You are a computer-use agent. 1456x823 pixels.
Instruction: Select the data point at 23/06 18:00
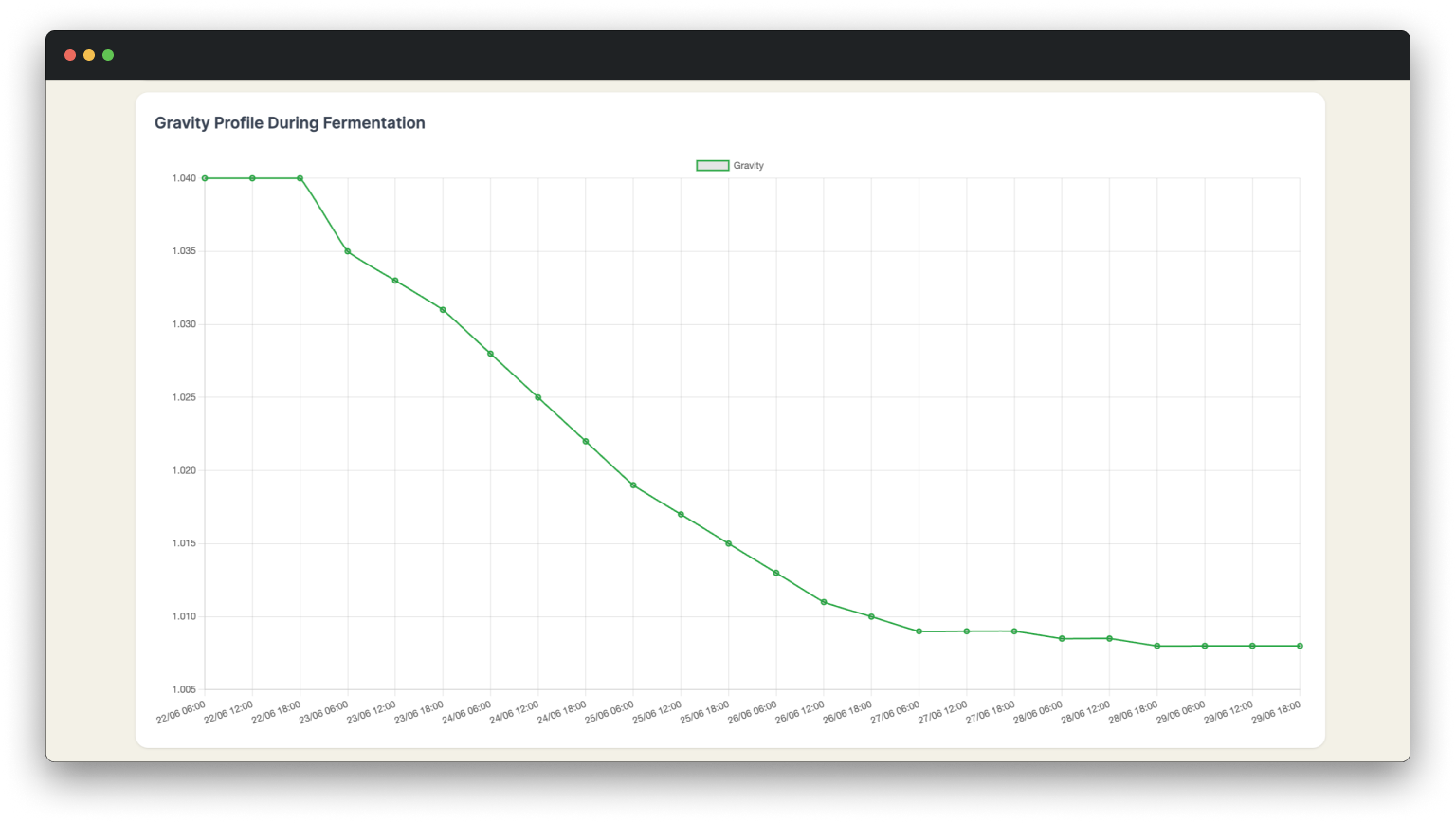[443, 310]
